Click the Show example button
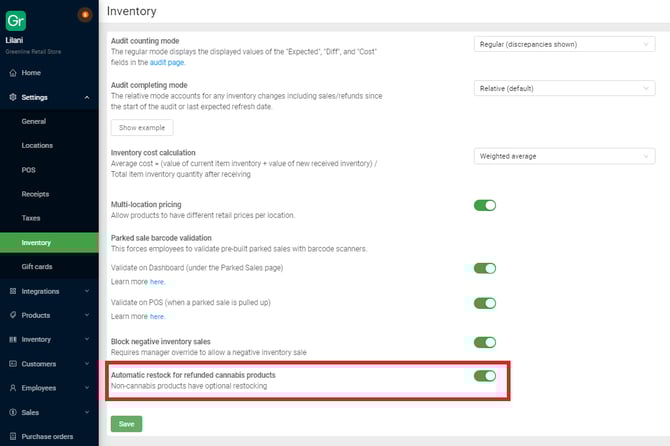This screenshot has height=446, width=670. [x=141, y=128]
